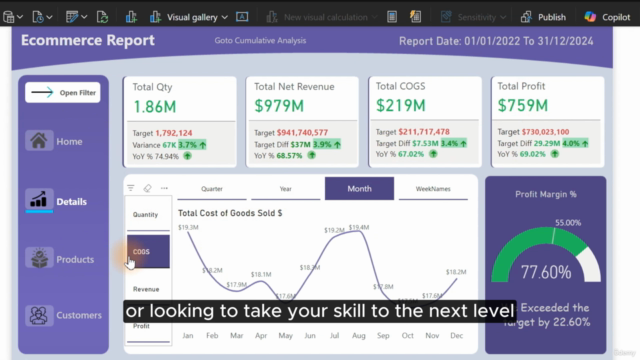Click the 4.0% target diff badge
This screenshot has width=640, height=360.
click(576, 144)
